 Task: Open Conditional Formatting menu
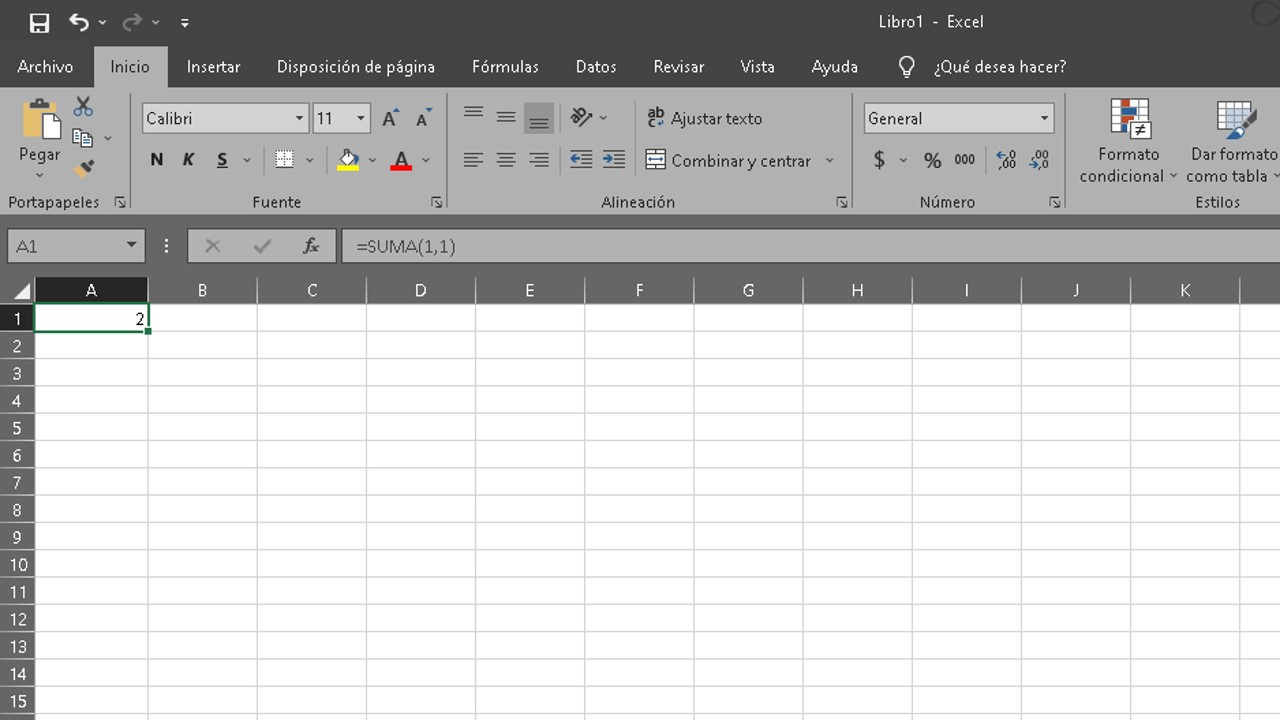pyautogui.click(x=1129, y=140)
